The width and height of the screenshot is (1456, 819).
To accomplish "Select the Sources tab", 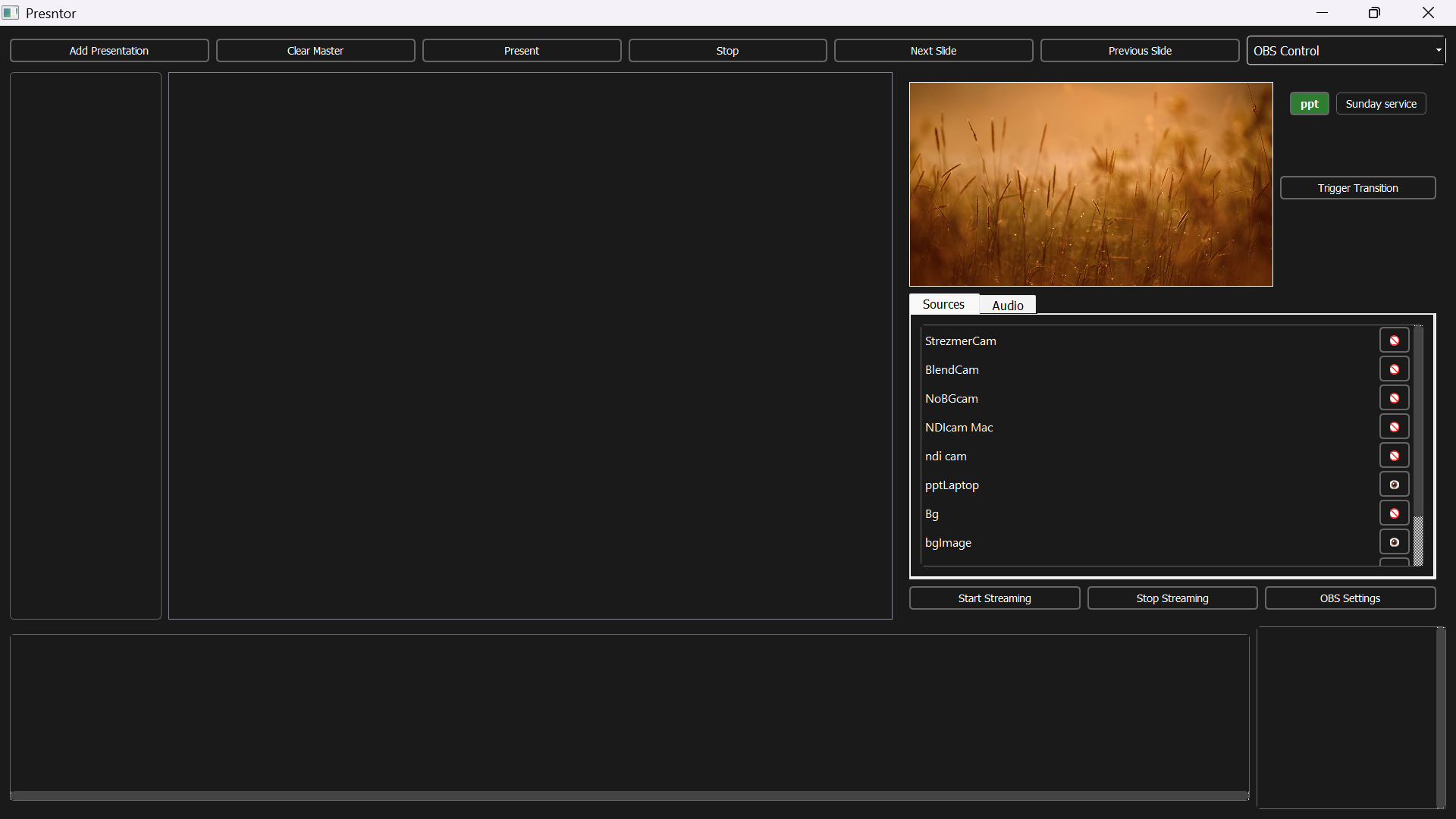I will click(943, 303).
